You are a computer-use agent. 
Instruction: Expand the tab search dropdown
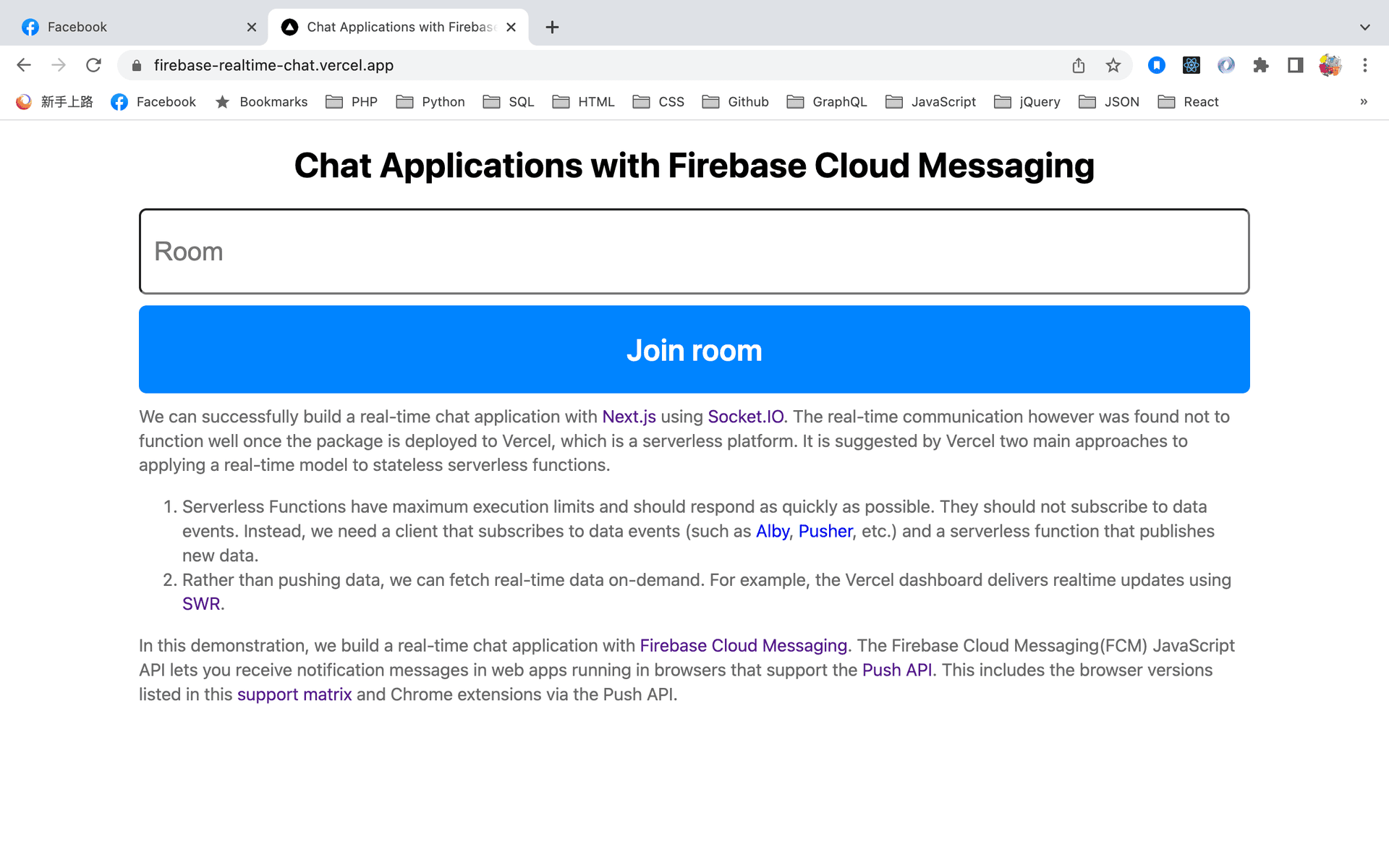coord(1365,27)
